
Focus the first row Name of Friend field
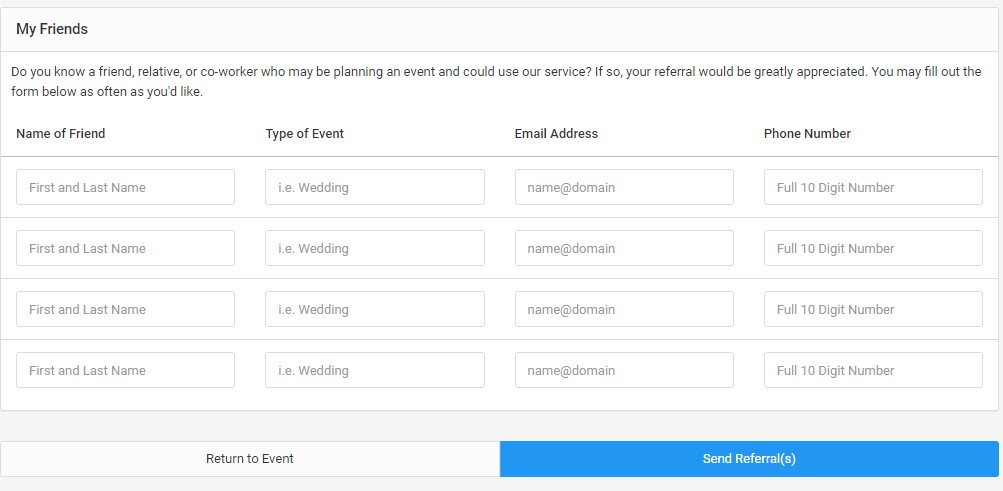tap(125, 187)
